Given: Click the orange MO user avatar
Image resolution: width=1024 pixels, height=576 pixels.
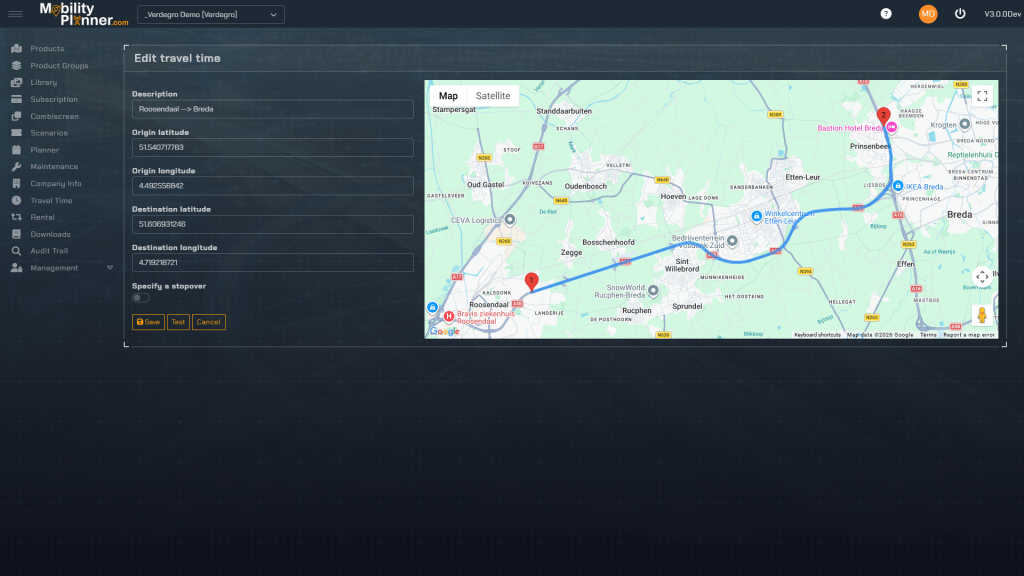Looking at the screenshot, I should 928,14.
